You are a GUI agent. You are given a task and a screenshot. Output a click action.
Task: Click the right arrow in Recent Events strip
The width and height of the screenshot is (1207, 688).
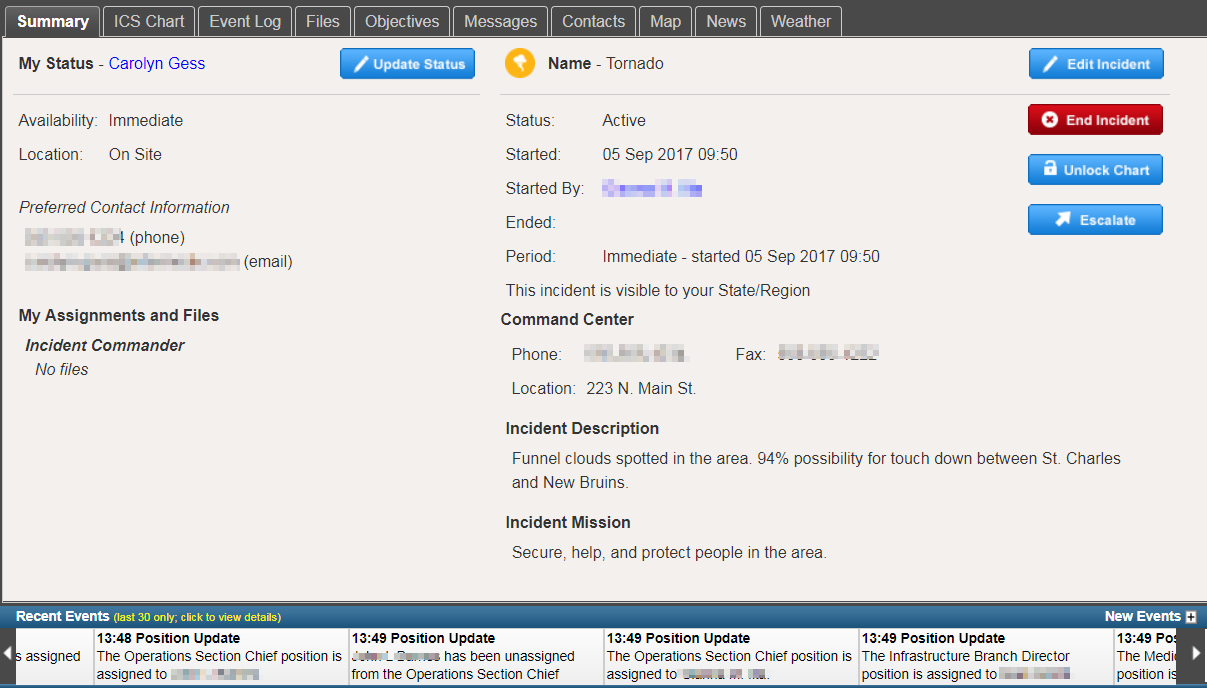(1196, 653)
